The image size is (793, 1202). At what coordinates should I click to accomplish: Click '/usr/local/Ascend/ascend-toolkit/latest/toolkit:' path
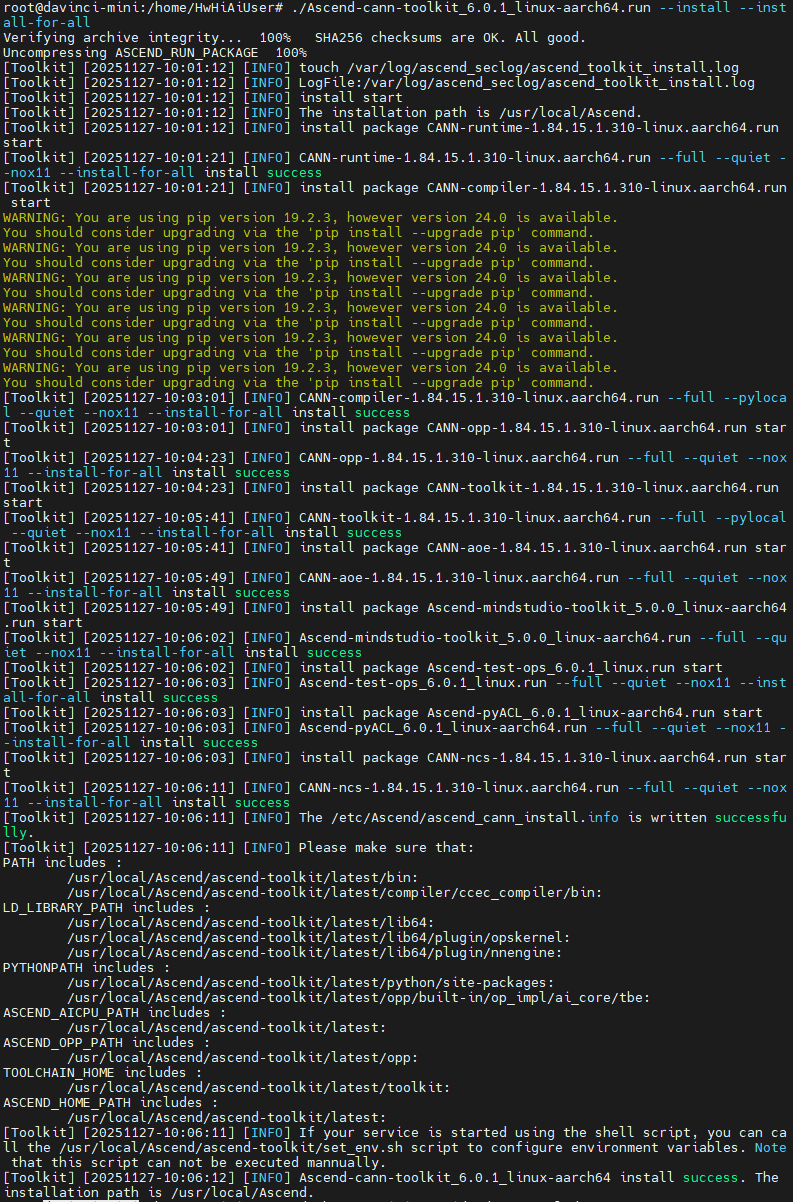(x=258, y=1088)
